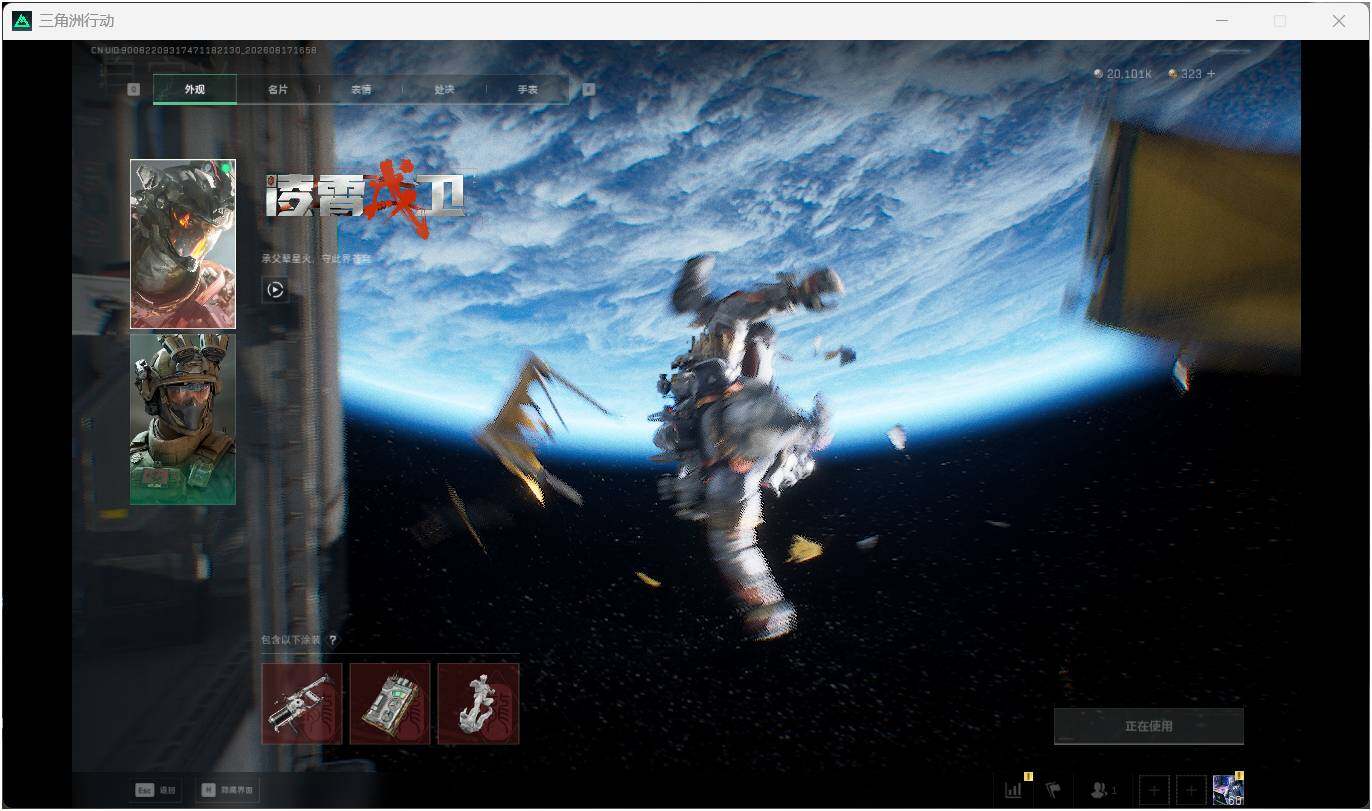1372x811 pixels.
Task: Click the second plus squad slot
Action: (1191, 790)
